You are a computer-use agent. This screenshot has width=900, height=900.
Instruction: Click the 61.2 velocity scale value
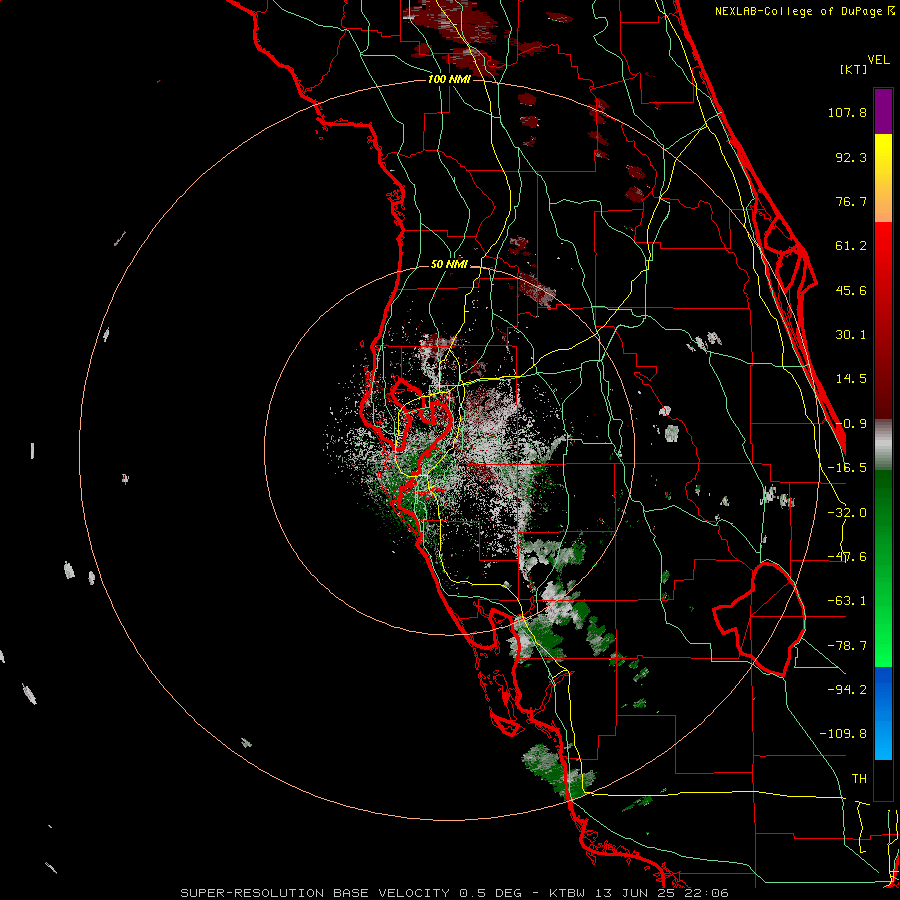pos(851,246)
